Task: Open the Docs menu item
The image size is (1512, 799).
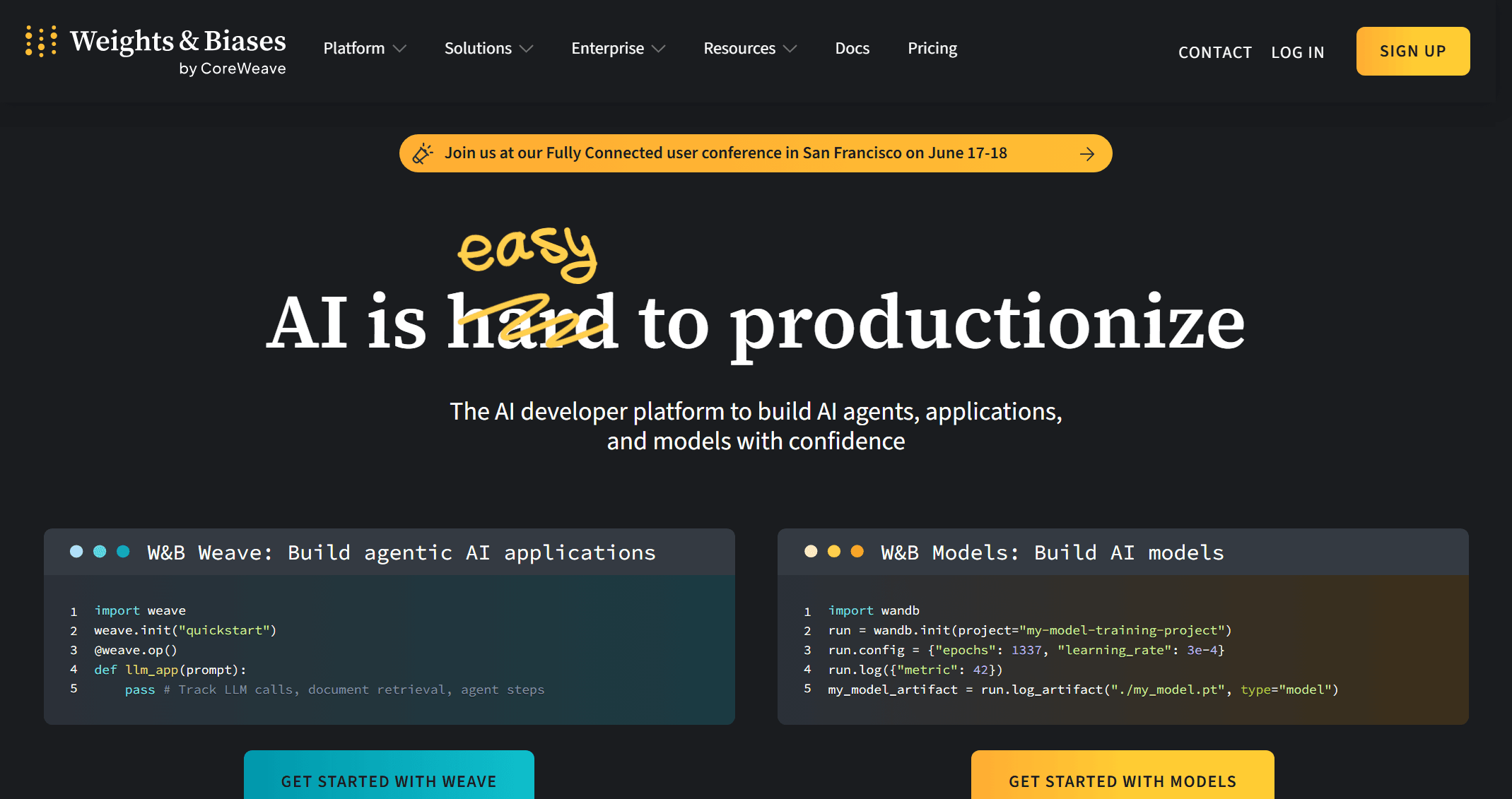Action: click(852, 49)
